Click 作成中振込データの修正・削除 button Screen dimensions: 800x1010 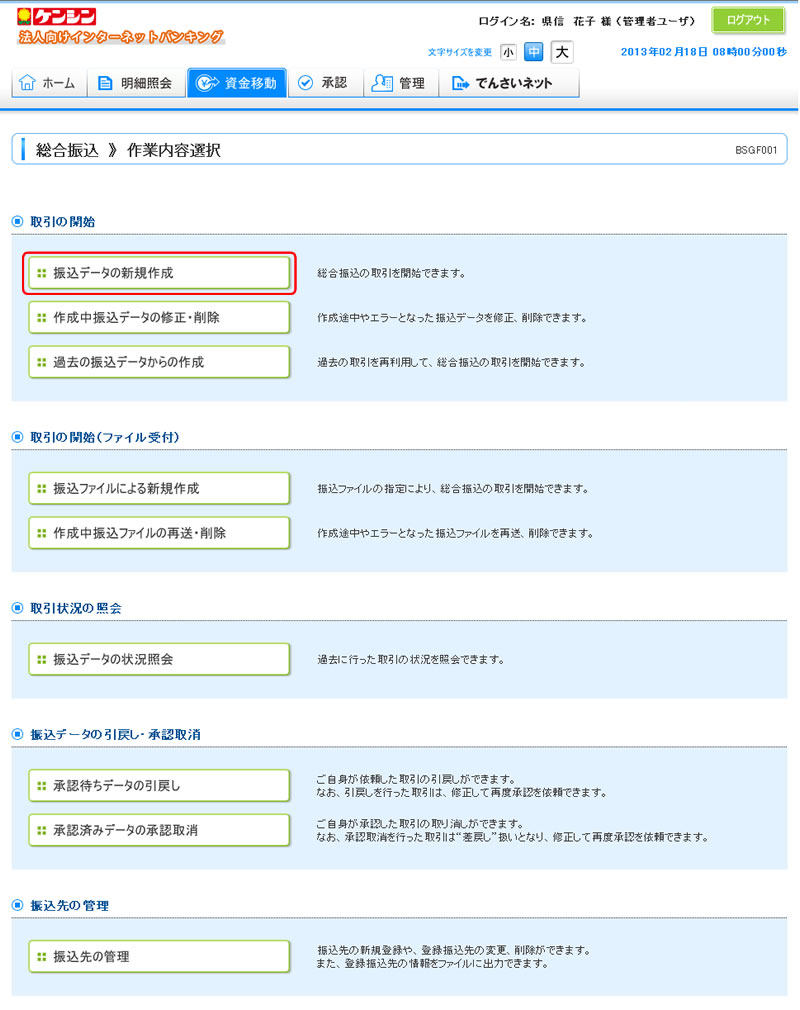tap(159, 317)
